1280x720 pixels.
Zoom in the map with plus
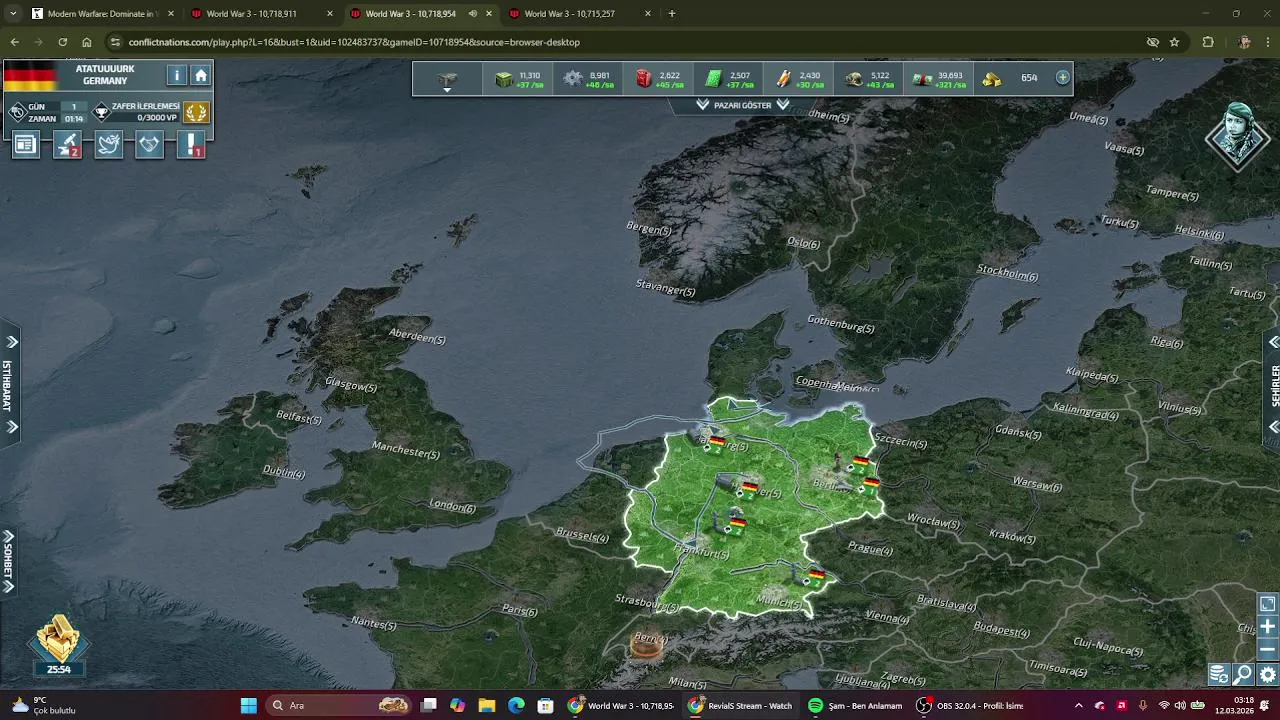point(1267,627)
